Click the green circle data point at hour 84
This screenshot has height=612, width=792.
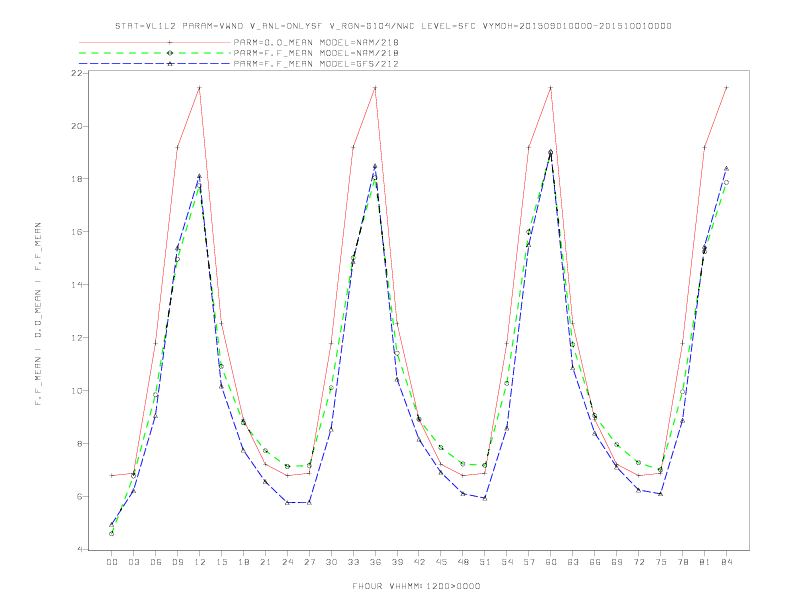pyautogui.click(x=726, y=183)
